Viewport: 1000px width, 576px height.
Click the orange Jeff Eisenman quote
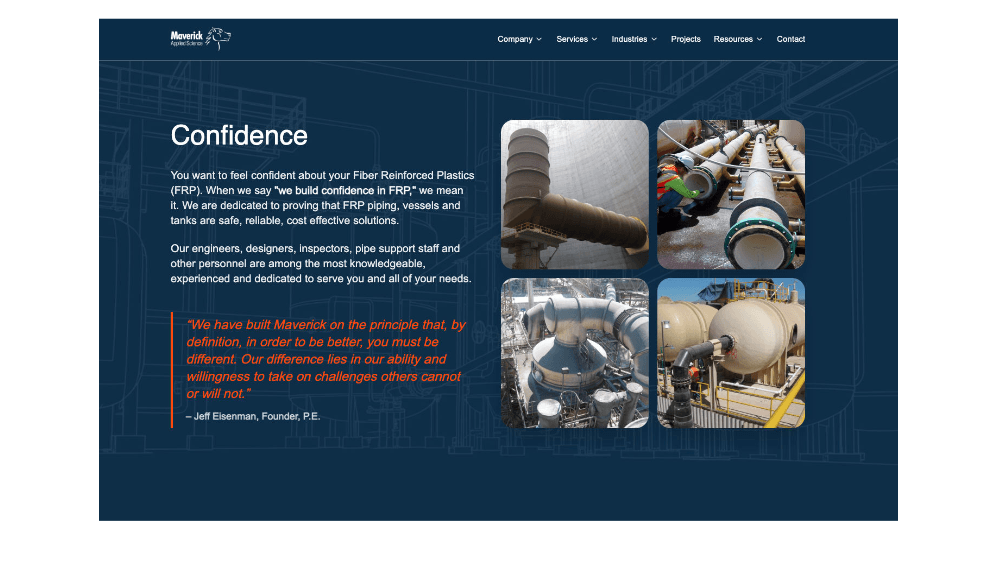326,359
